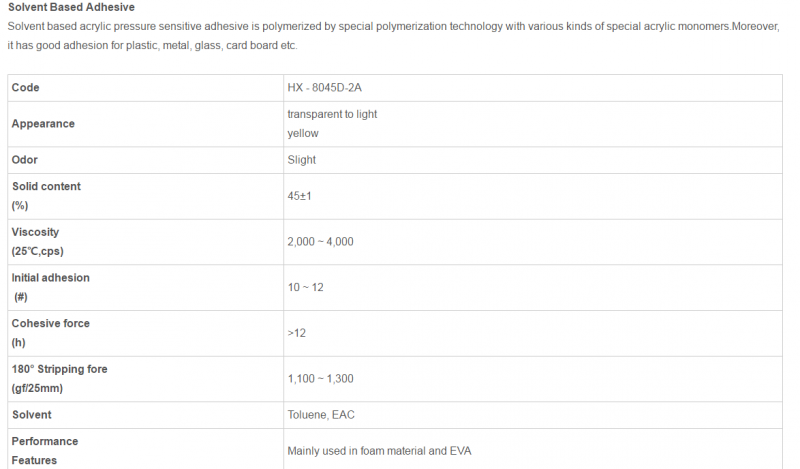Select the Slight odor value
The image size is (800, 469).
coord(302,160)
